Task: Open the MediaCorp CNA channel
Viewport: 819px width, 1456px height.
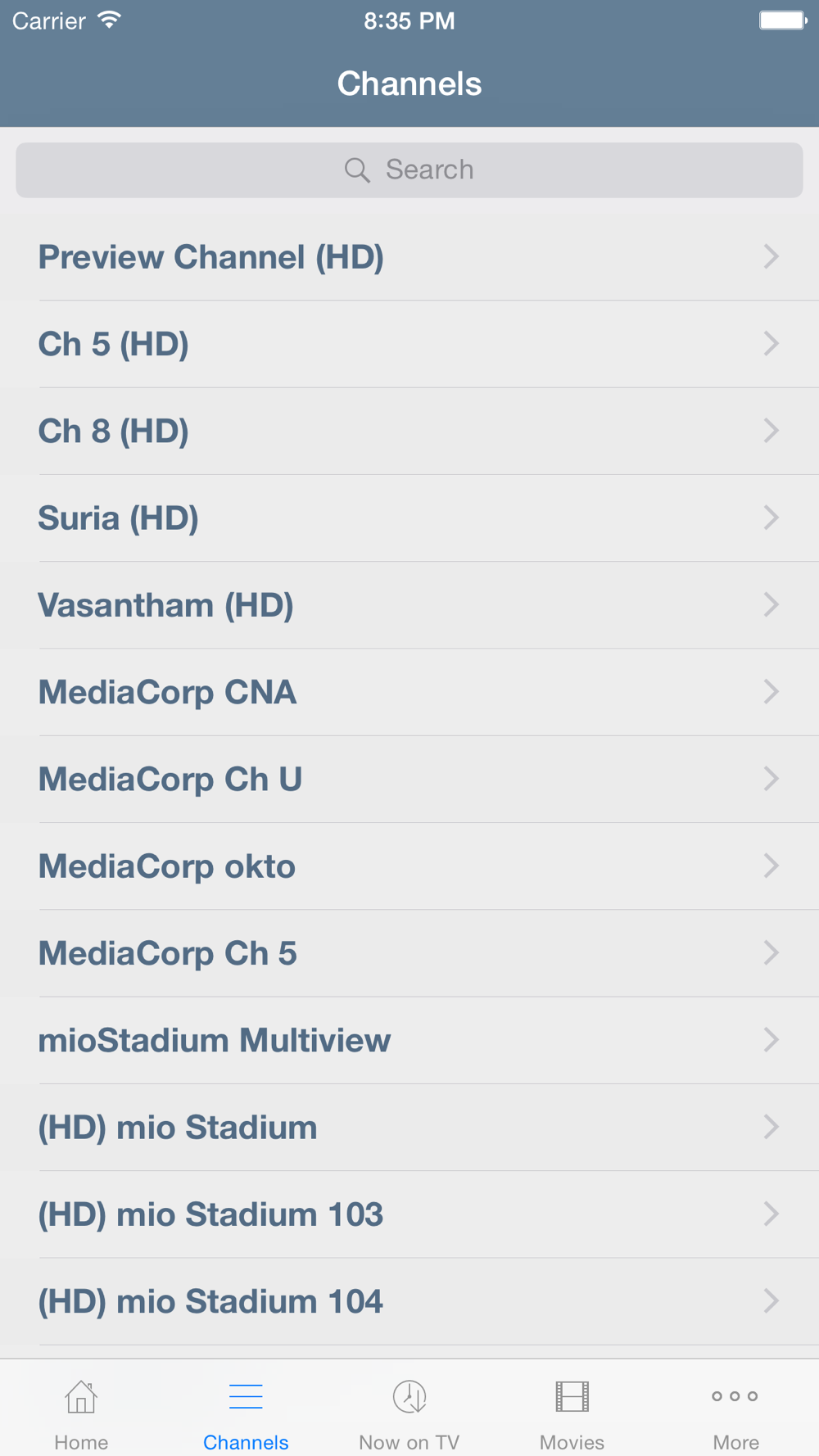Action: click(x=168, y=693)
